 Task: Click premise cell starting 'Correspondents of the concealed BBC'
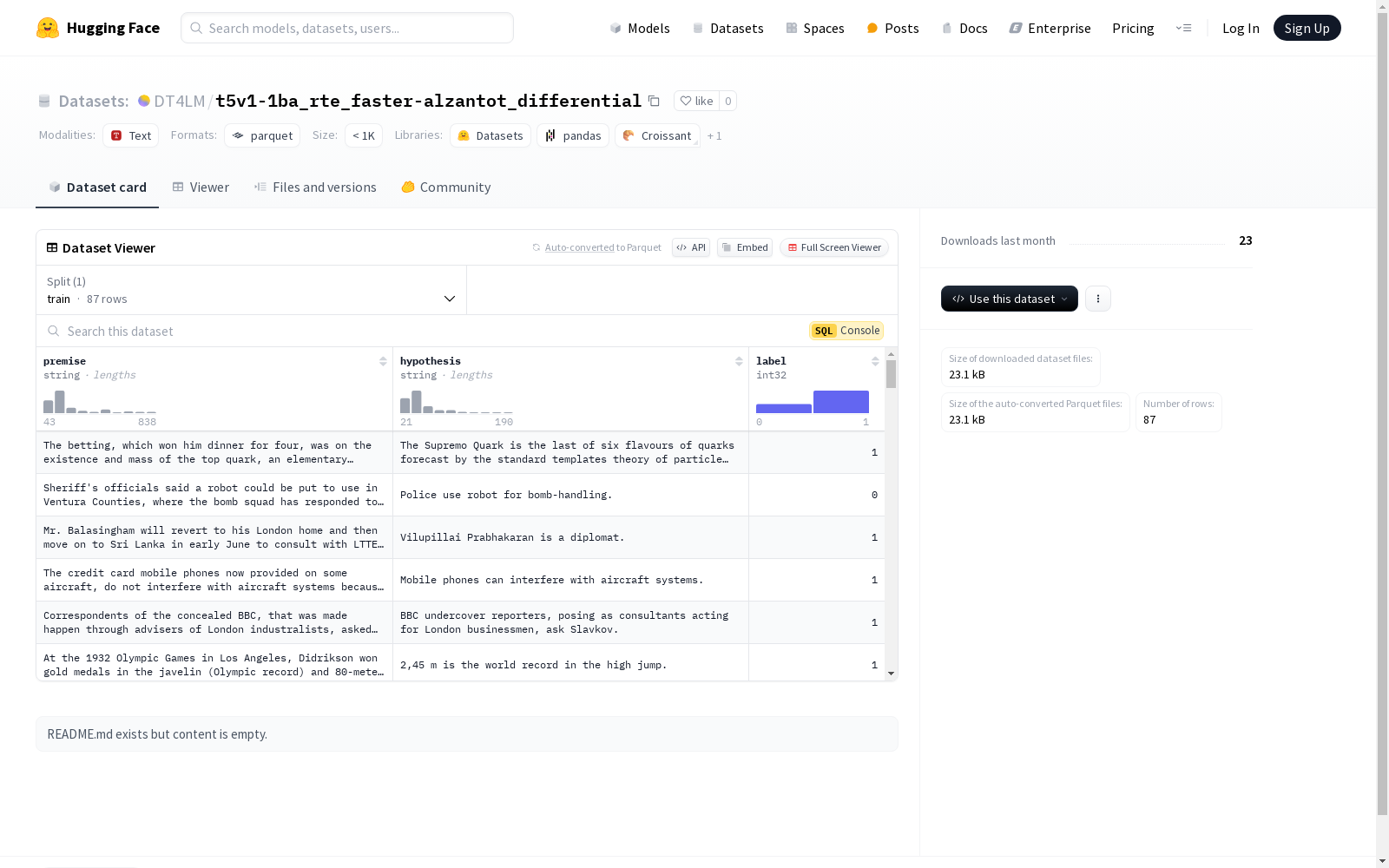point(214,622)
